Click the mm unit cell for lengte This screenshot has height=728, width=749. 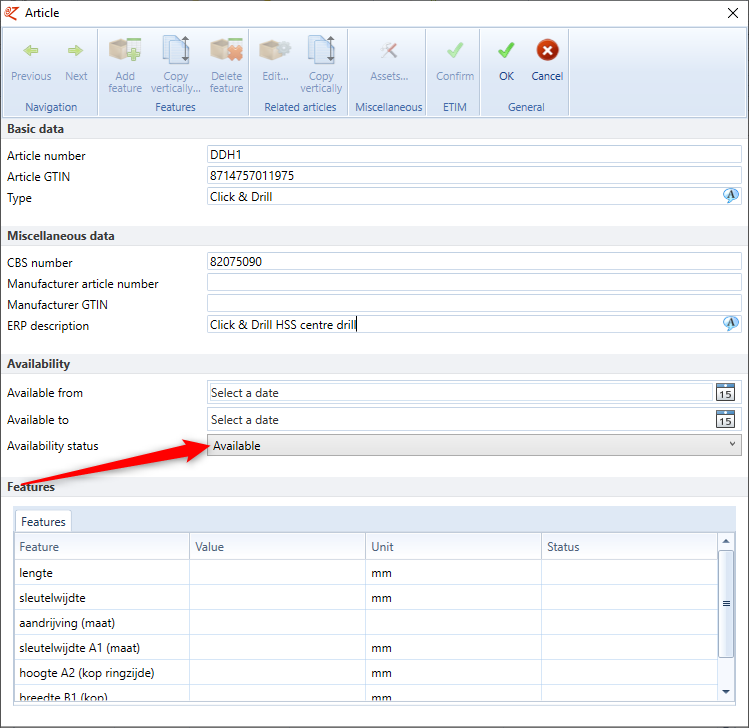coord(453,573)
